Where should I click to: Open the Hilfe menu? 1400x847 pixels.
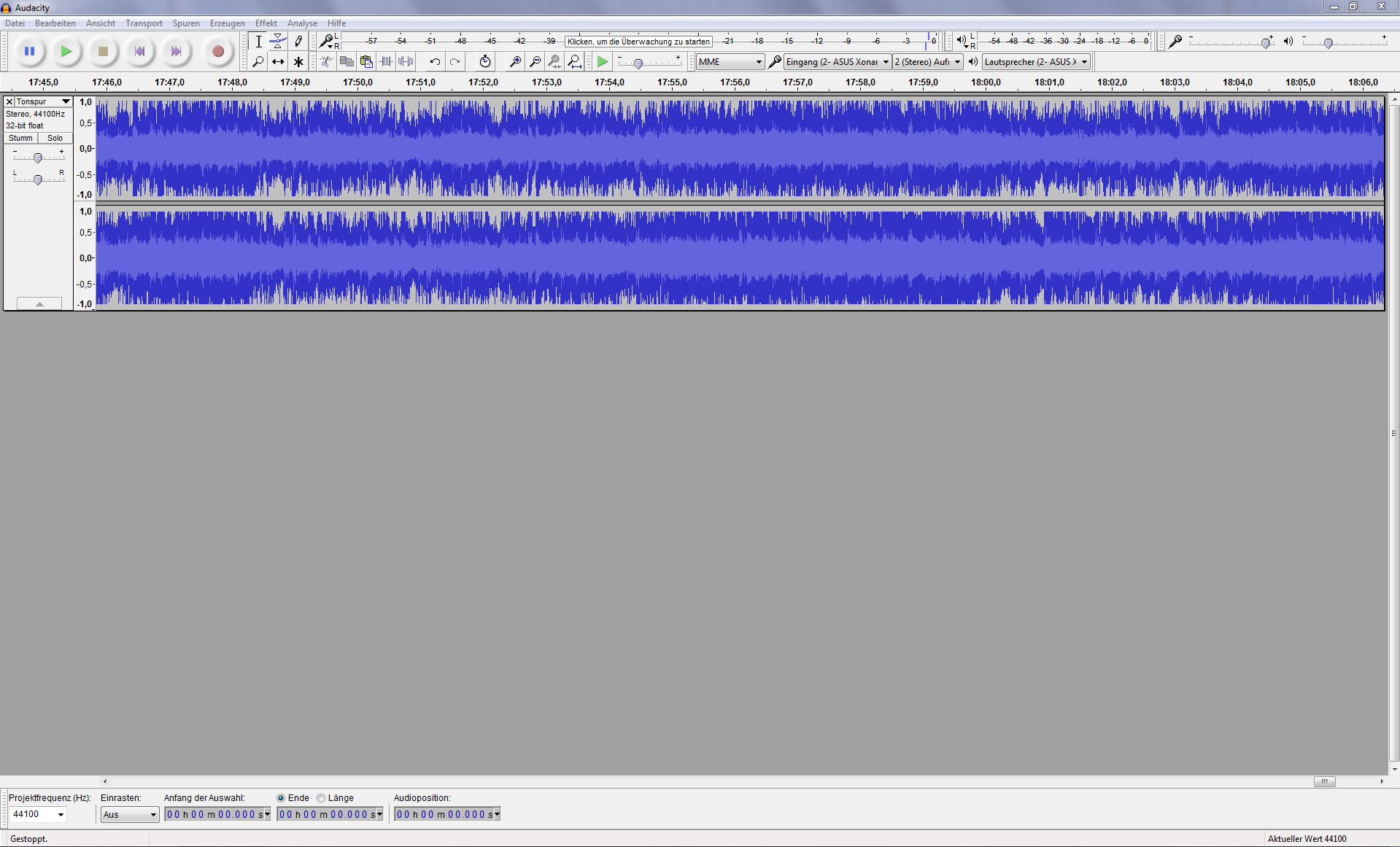pos(336,23)
